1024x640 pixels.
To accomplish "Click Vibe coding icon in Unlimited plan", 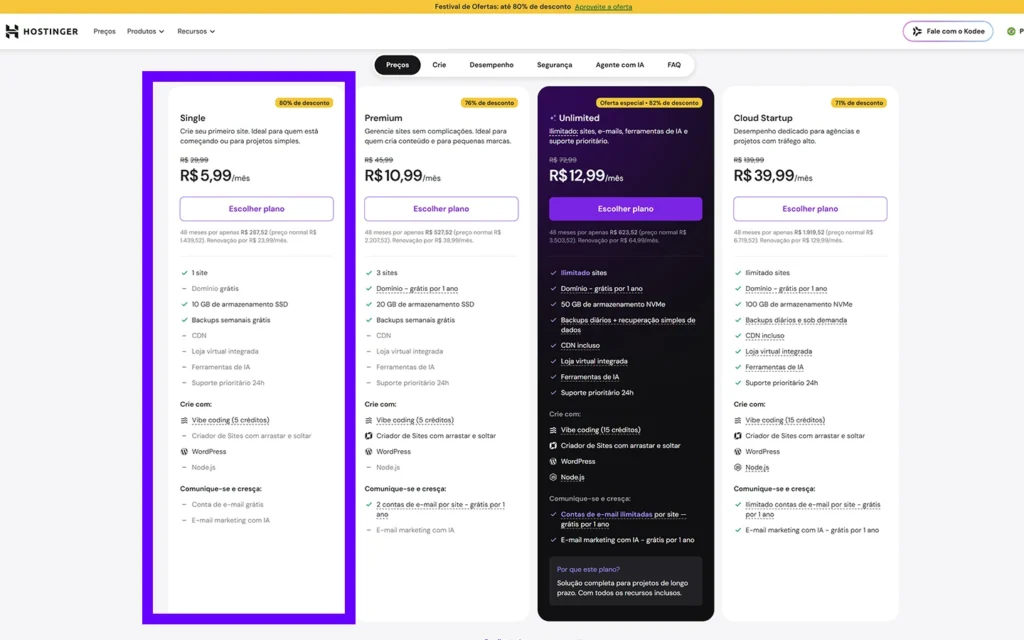I will (553, 430).
